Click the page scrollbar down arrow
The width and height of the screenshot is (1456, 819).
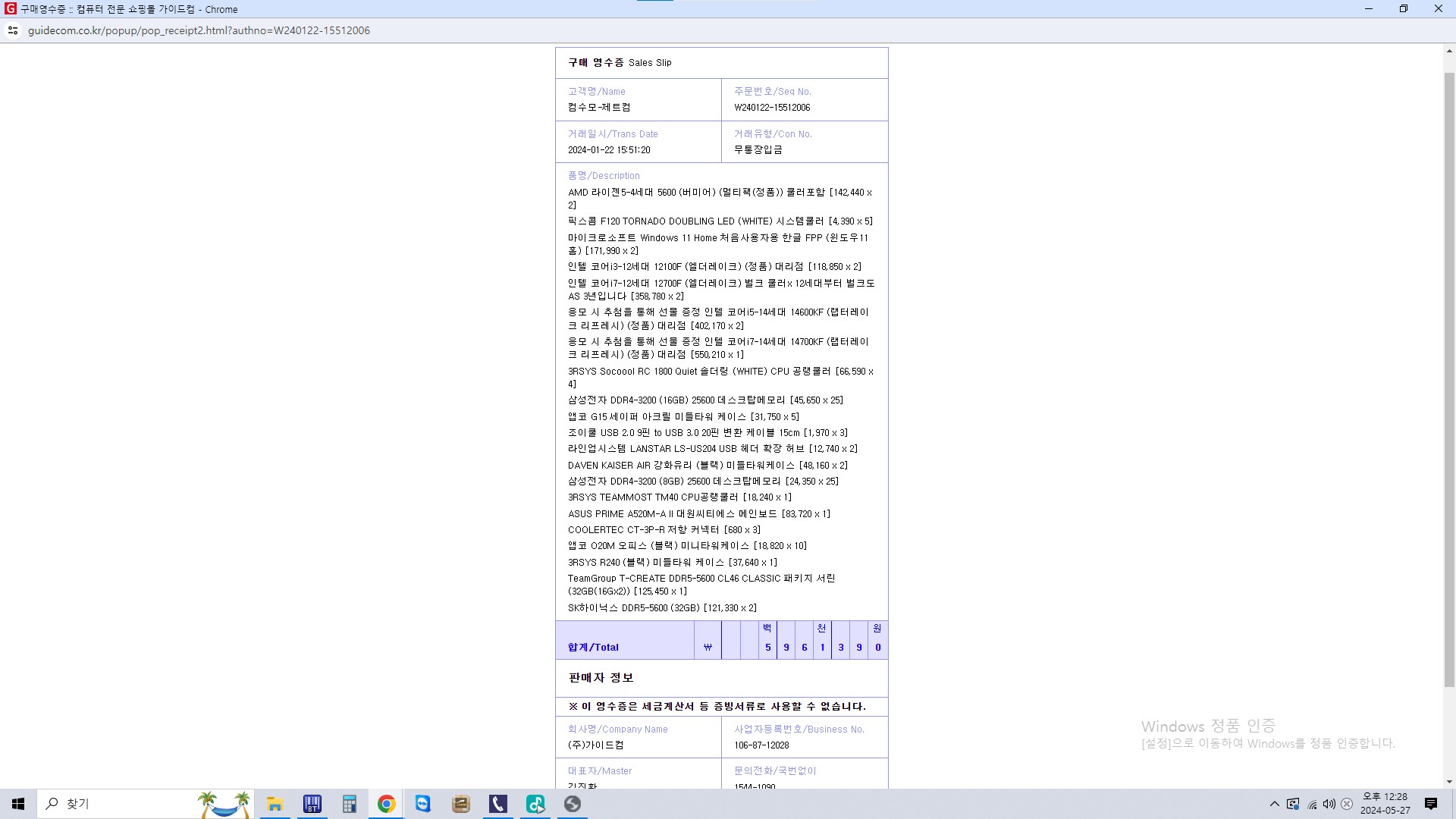(1449, 782)
